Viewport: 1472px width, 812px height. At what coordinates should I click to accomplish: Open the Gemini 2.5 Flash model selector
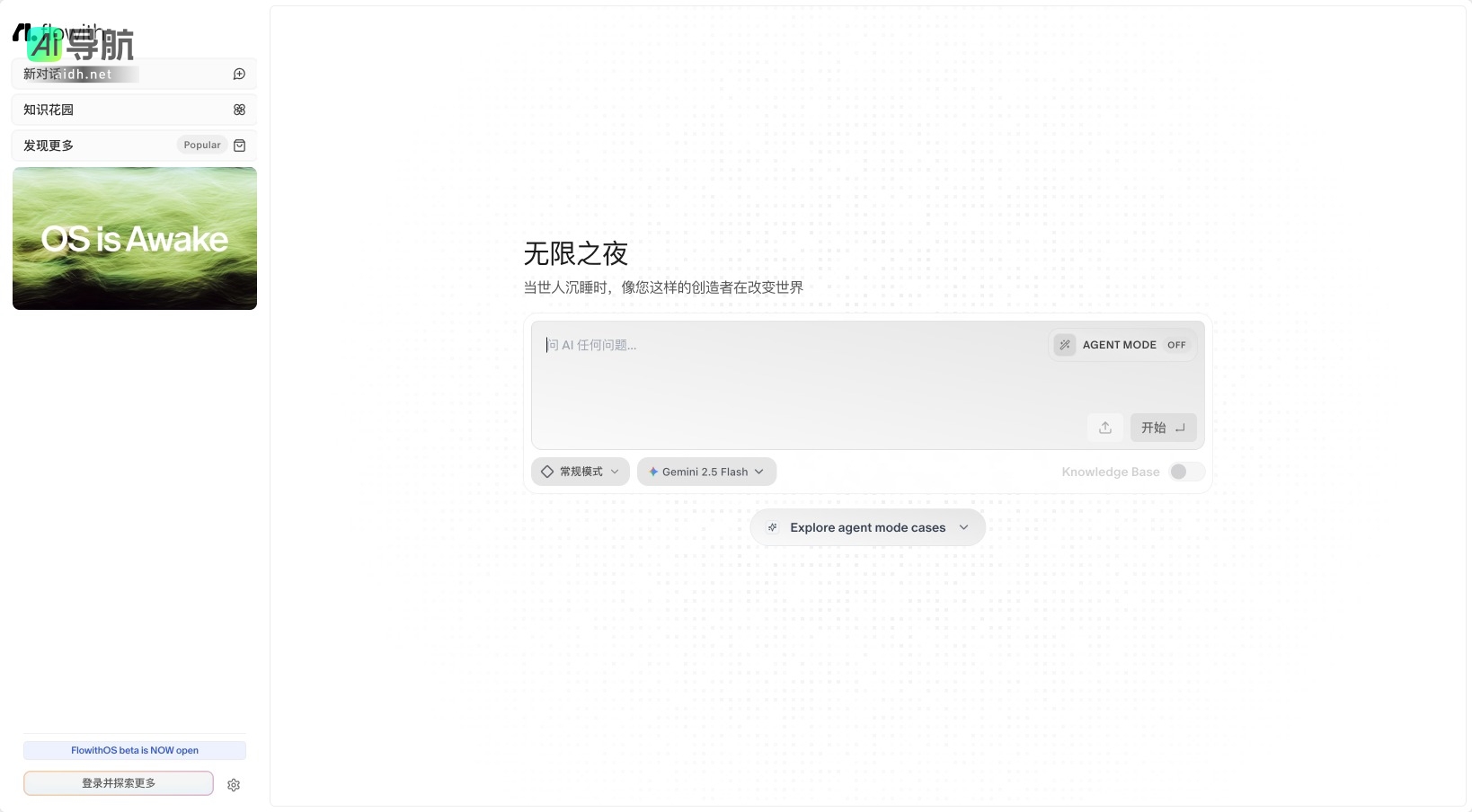706,471
